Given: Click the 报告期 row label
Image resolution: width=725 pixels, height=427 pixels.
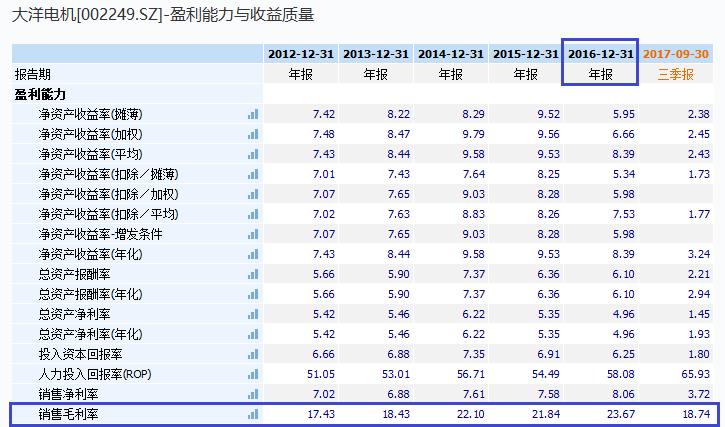Looking at the screenshot, I should (x=32, y=74).
